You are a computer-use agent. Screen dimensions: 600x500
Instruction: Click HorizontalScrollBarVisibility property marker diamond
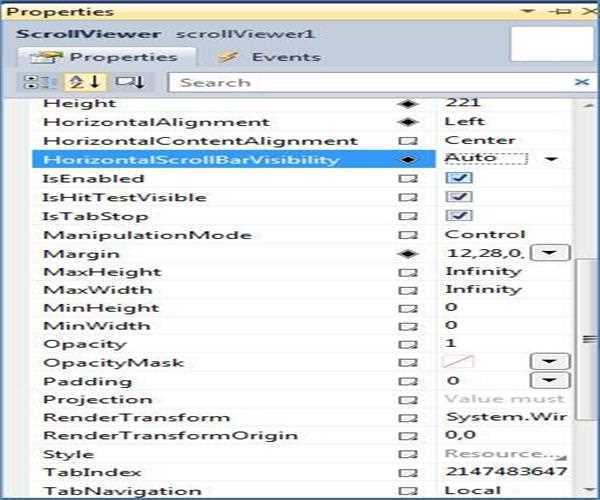(408, 160)
